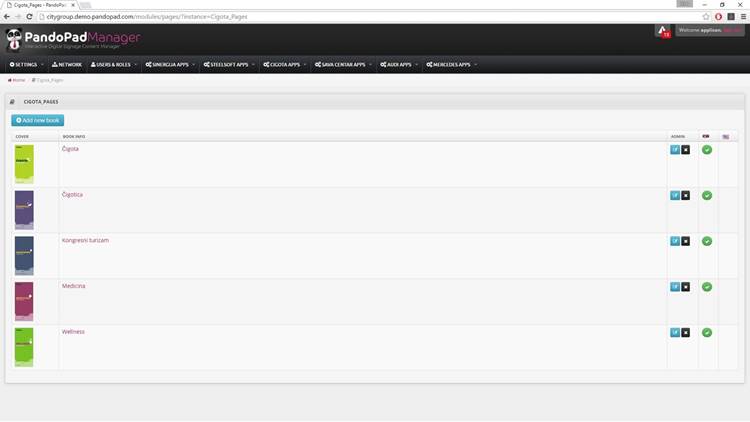The image size is (750, 422).
Task: Open the Wellness book link
Action: [x=73, y=332]
